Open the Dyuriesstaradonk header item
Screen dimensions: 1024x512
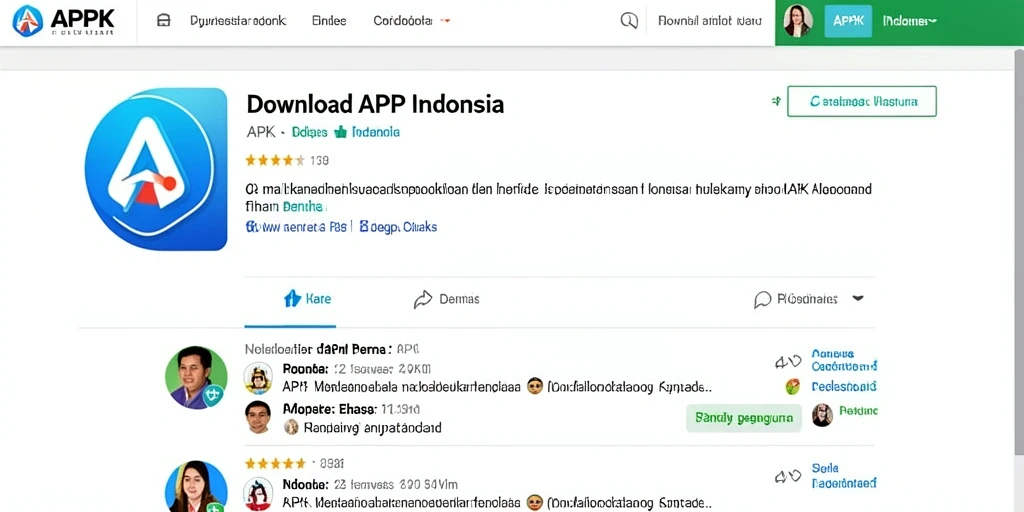[x=238, y=21]
